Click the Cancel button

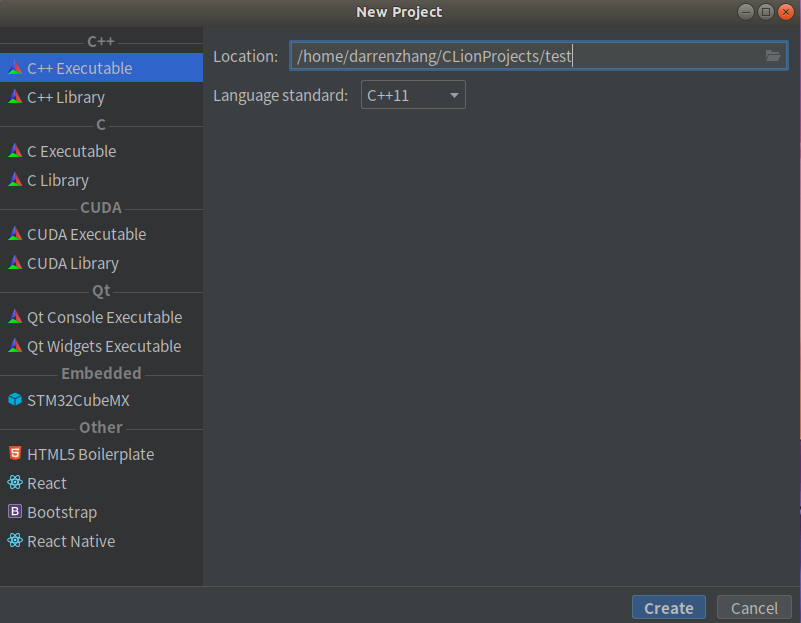click(754, 608)
